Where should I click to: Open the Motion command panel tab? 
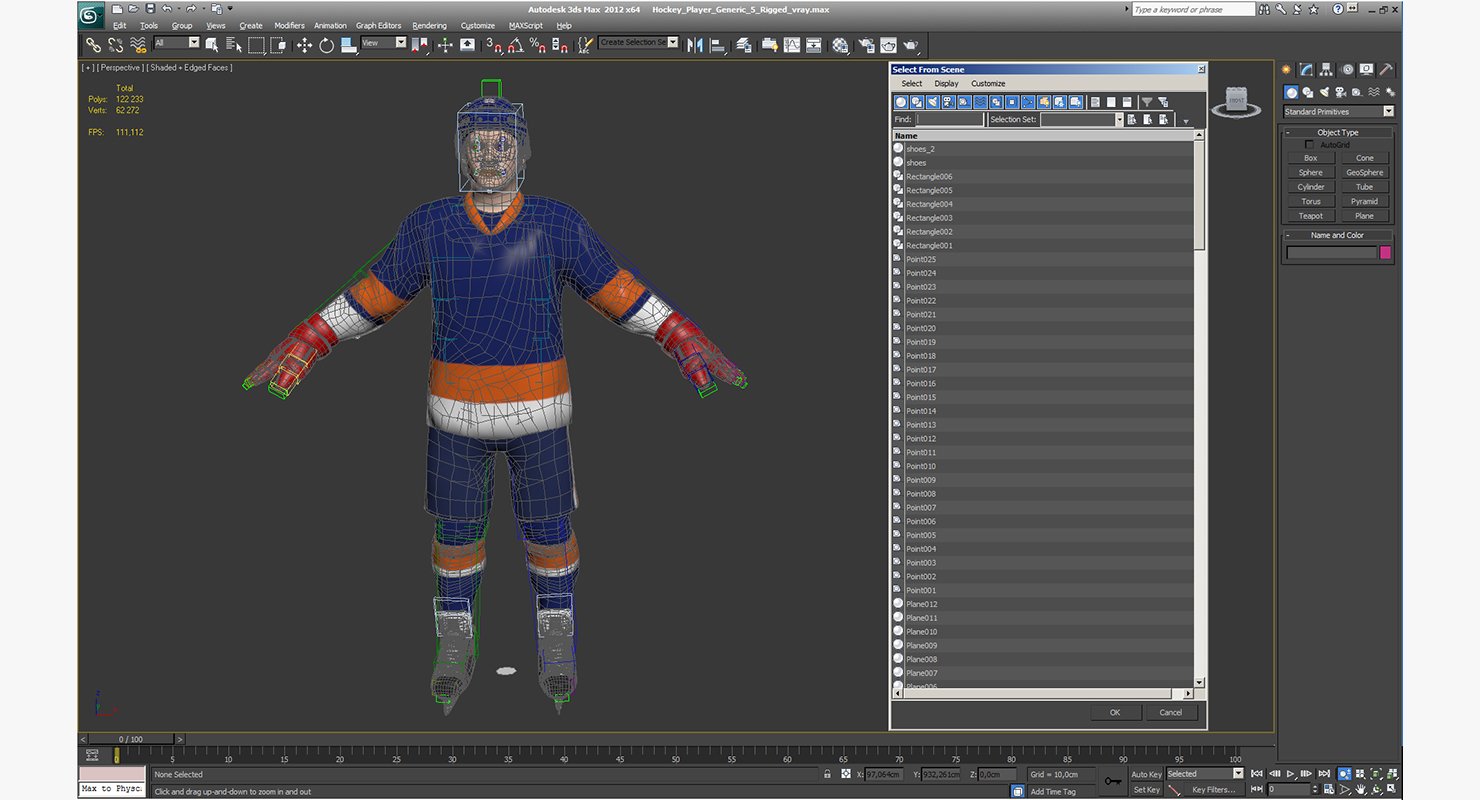[1347, 70]
